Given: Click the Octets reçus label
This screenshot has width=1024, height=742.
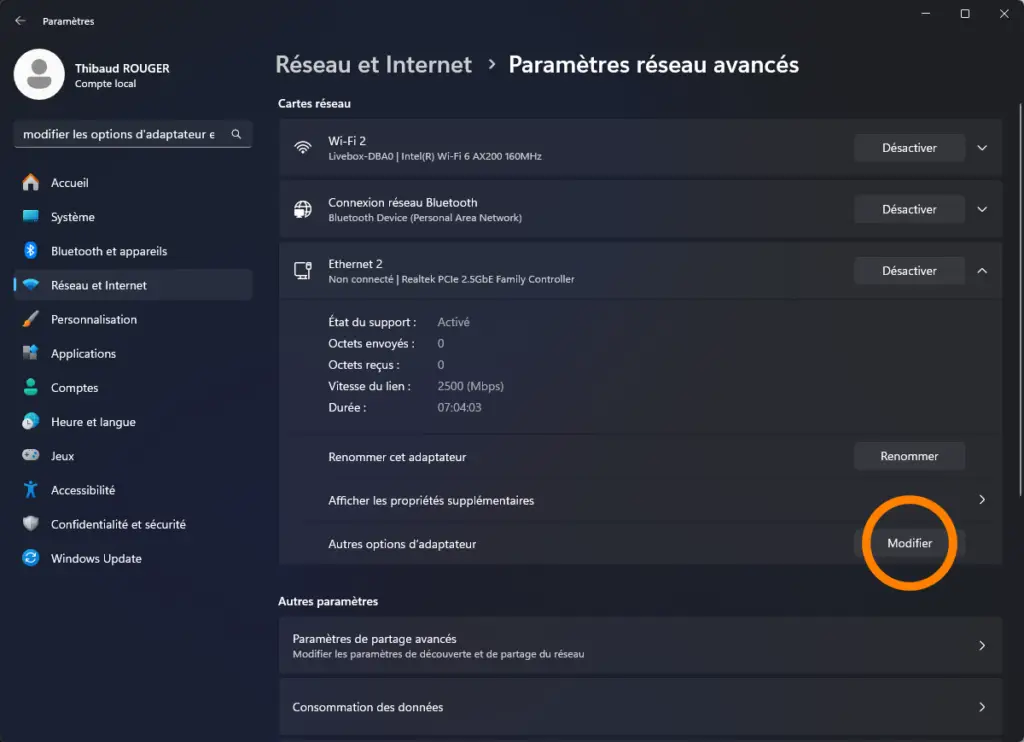Looking at the screenshot, I should pos(364,365).
